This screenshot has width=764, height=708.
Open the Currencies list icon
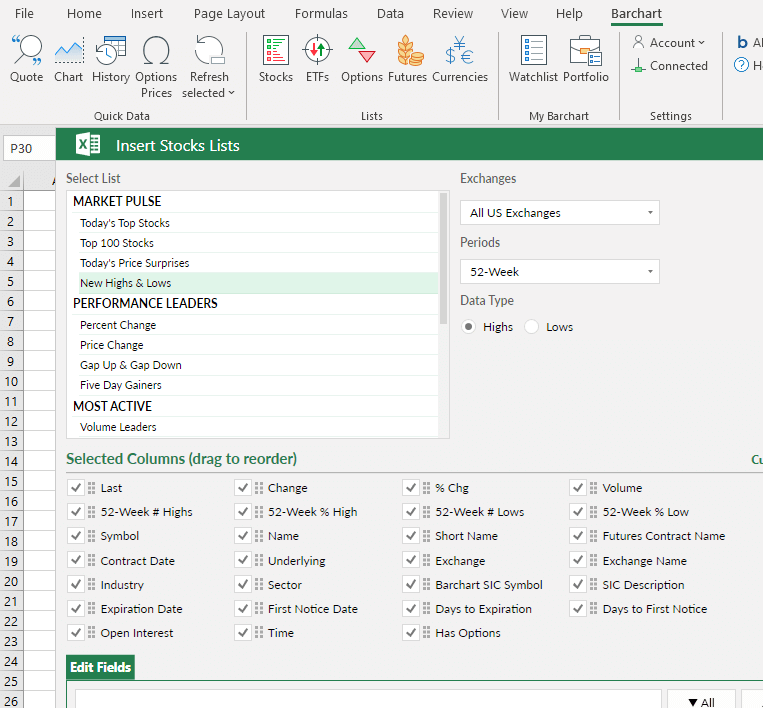pos(460,59)
